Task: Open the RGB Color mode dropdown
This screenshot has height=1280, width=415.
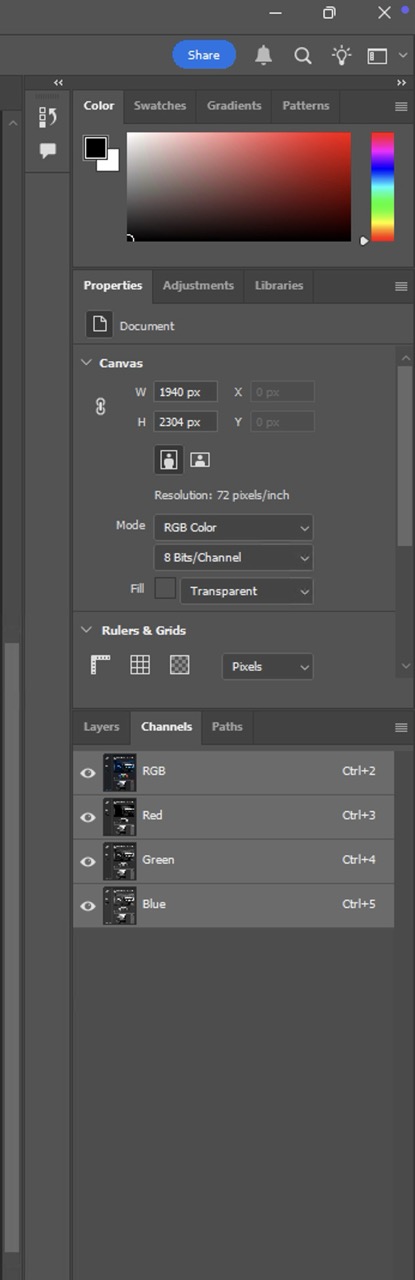Action: [x=233, y=527]
